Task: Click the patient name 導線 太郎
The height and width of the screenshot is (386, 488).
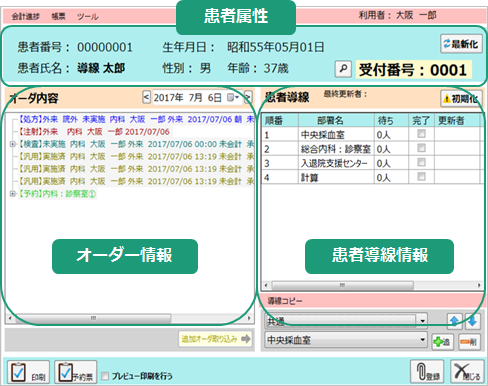Action: (x=101, y=68)
